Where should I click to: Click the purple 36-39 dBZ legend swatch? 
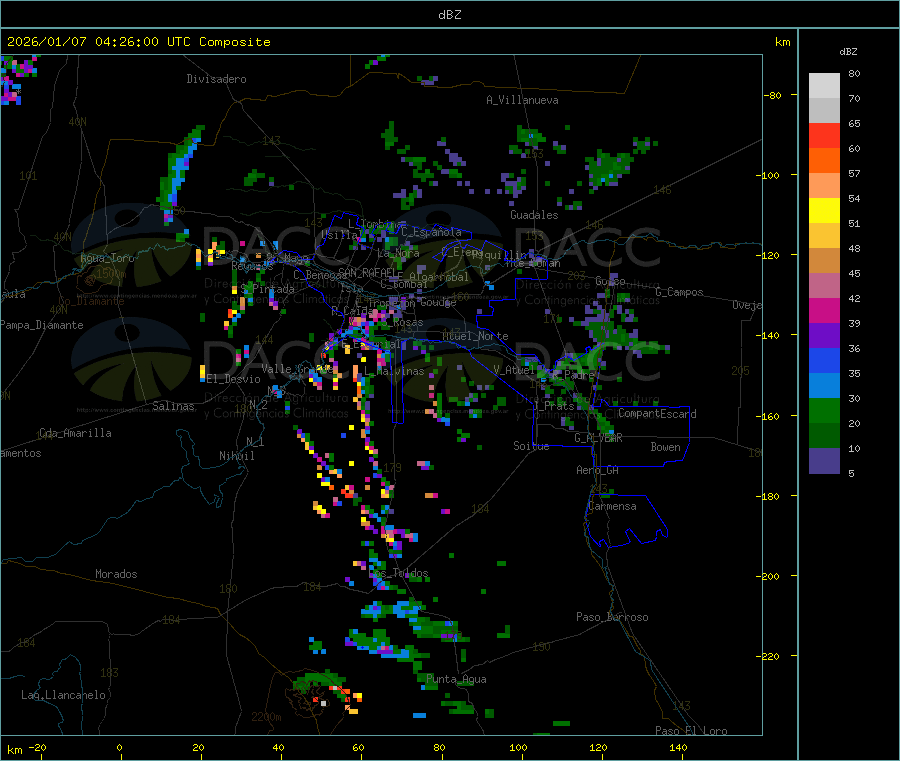(x=824, y=336)
